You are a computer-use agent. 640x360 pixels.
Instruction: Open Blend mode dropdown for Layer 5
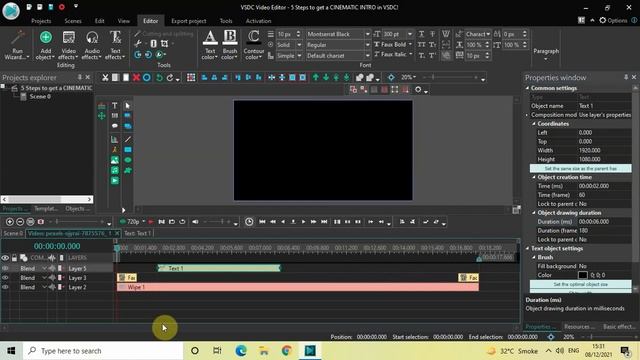[x=44, y=268]
